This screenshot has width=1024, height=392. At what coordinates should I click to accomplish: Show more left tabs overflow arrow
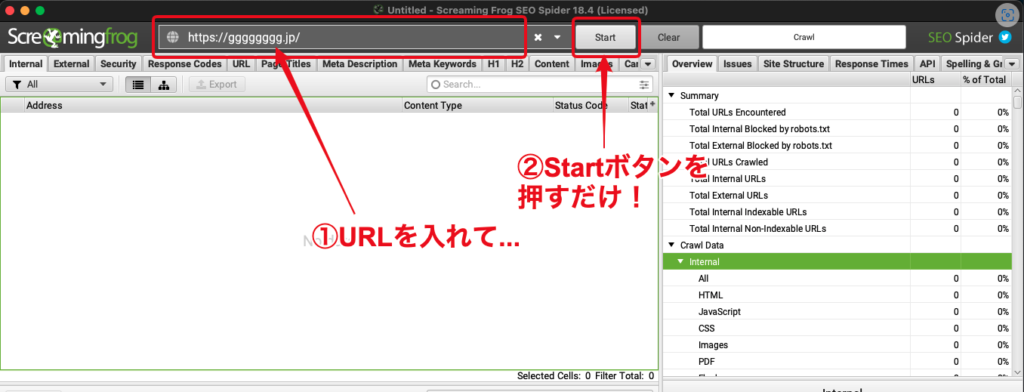[647, 64]
